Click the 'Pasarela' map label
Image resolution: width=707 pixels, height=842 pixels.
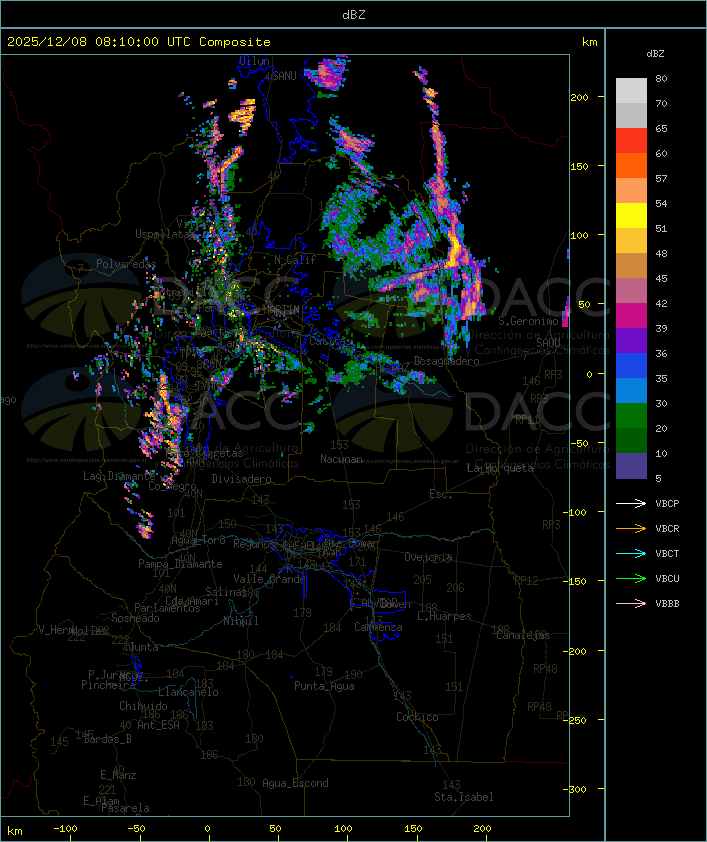tap(125, 808)
